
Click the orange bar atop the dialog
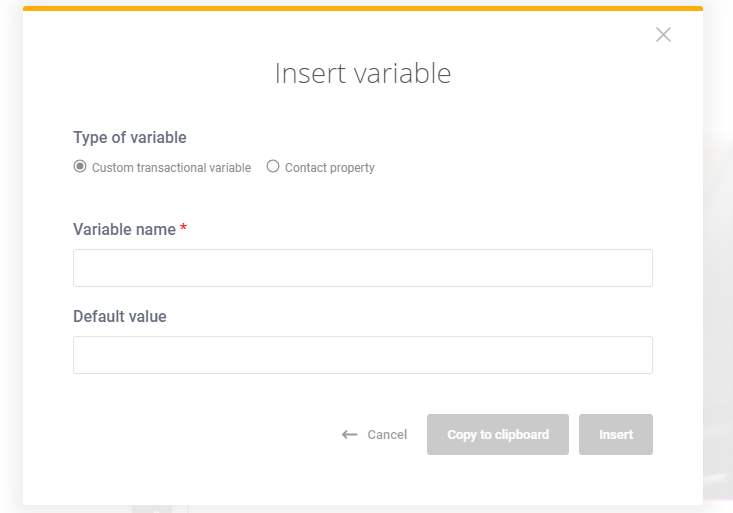363,8
